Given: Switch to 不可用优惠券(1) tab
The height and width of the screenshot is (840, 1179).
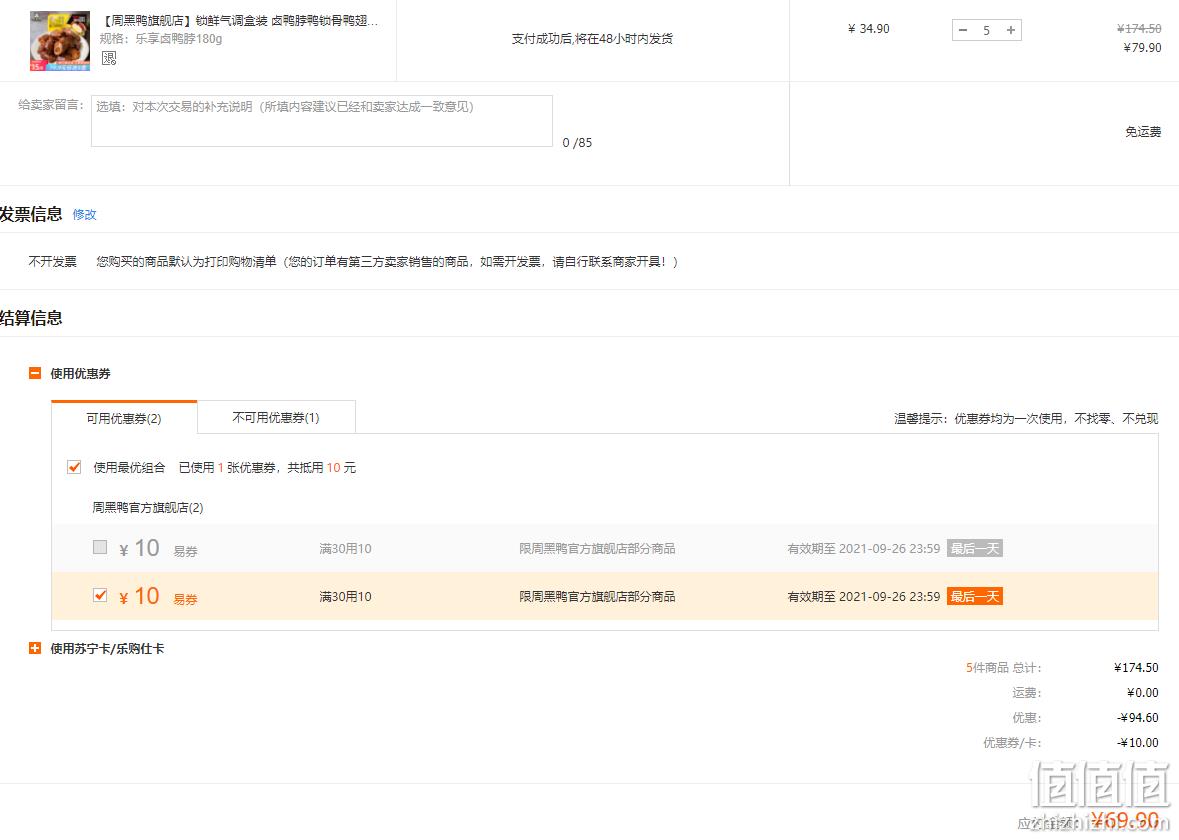Looking at the screenshot, I should (x=276, y=417).
